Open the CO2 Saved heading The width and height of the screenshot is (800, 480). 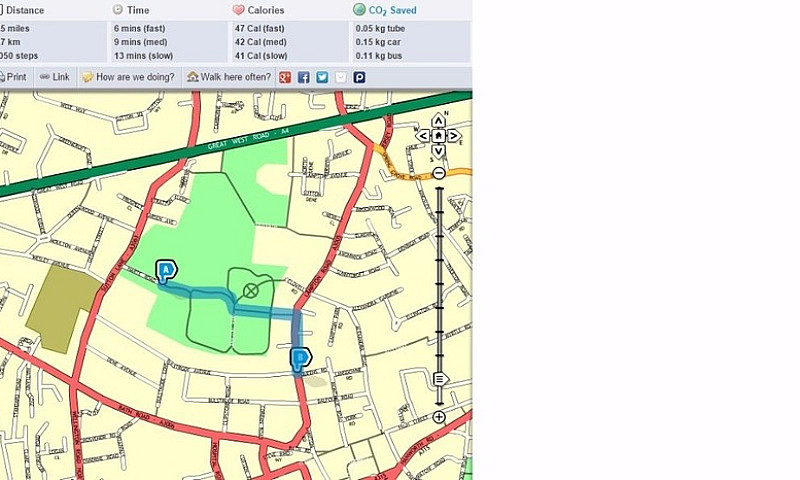pos(385,10)
